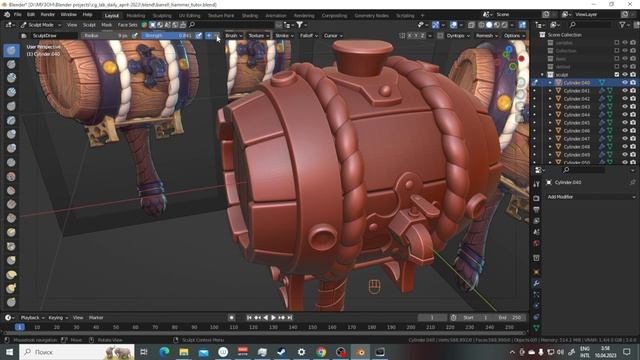The image size is (640, 360).
Task: Open the Add Modifier dropdown
Action: [x=591, y=197]
